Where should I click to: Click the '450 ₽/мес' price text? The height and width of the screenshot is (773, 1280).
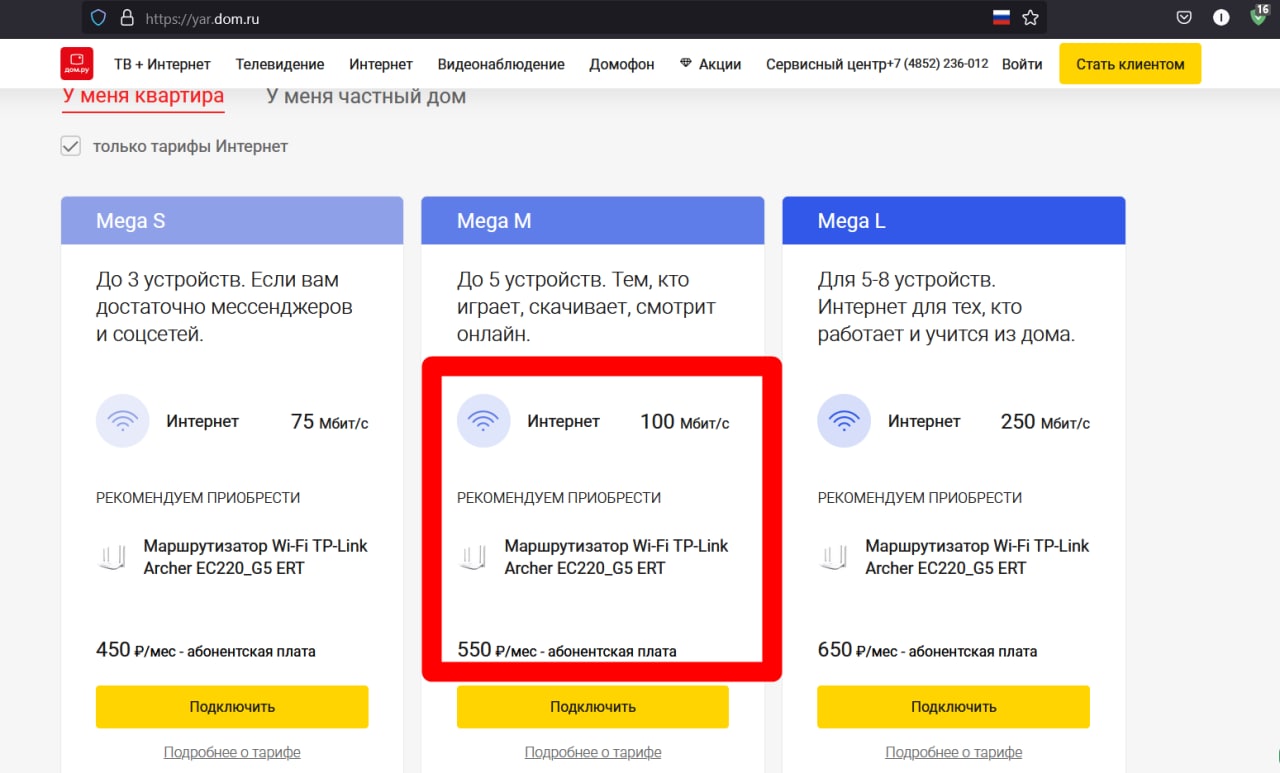[x=206, y=650]
